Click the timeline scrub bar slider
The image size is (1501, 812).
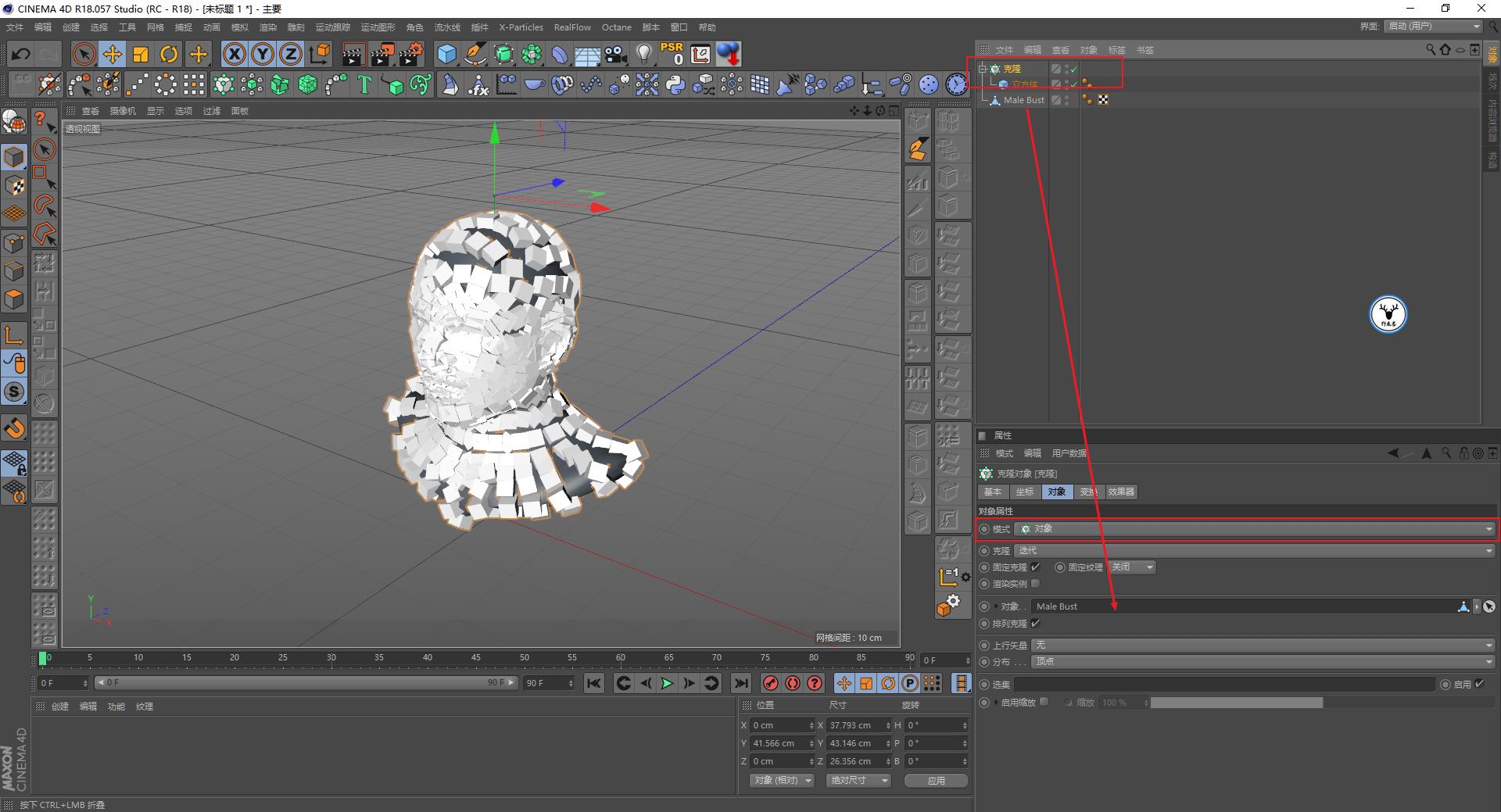pyautogui.click(x=305, y=683)
